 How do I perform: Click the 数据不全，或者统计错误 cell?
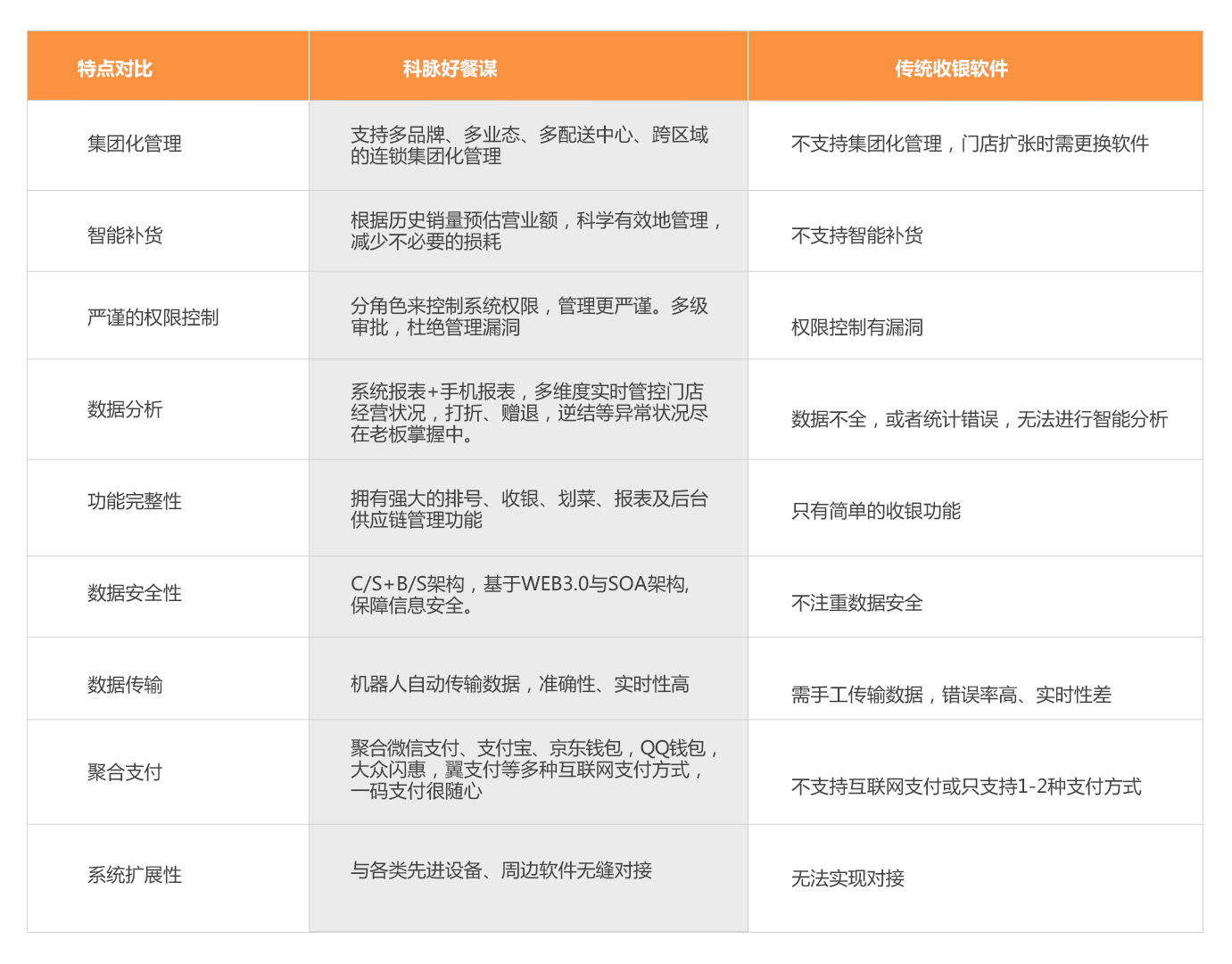click(975, 409)
